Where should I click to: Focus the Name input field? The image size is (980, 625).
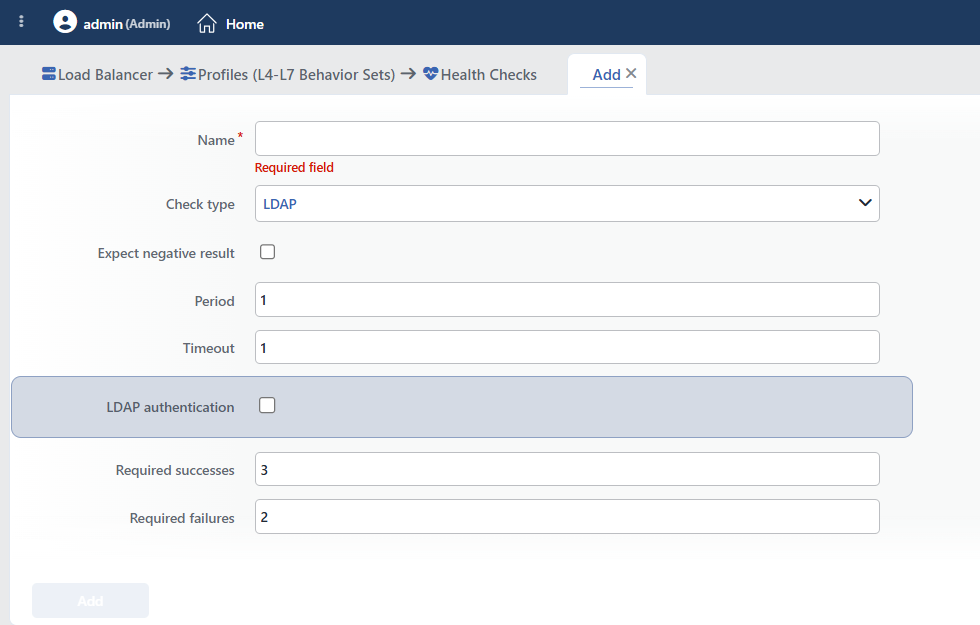click(x=567, y=139)
